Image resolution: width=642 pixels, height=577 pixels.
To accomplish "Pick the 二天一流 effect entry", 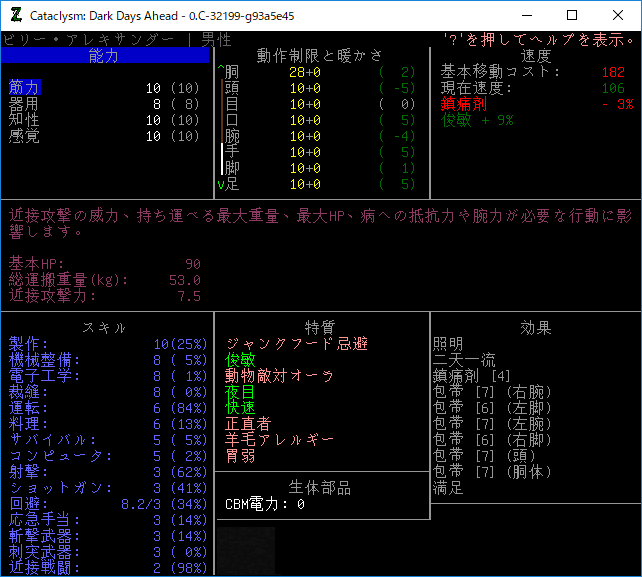I will coord(464,360).
